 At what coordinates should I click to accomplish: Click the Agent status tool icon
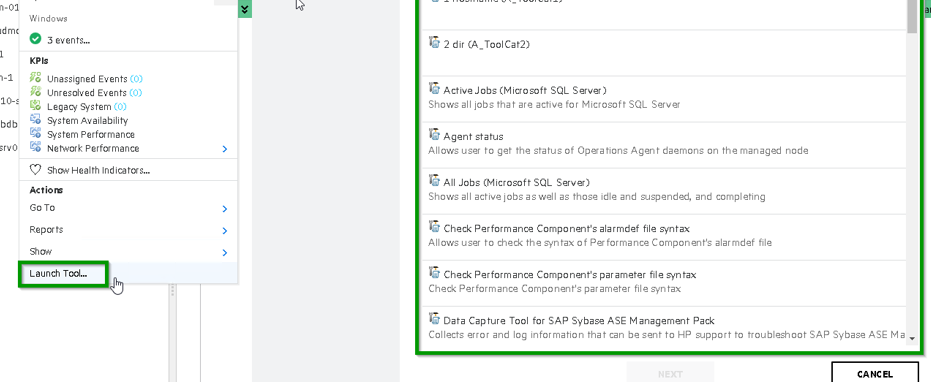pyautogui.click(x=434, y=134)
